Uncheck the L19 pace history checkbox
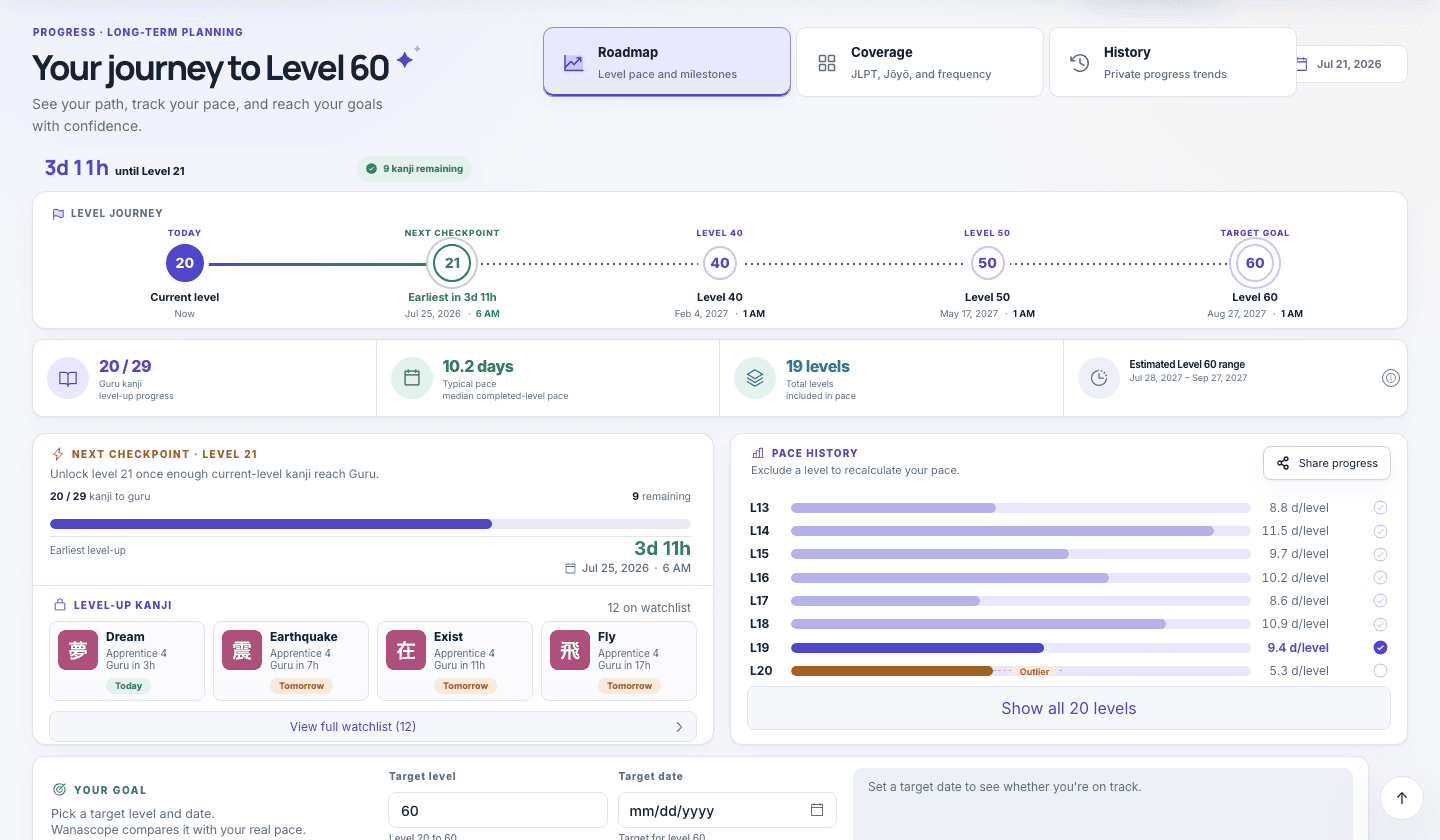Viewport: 1440px width, 840px height. click(x=1380, y=647)
